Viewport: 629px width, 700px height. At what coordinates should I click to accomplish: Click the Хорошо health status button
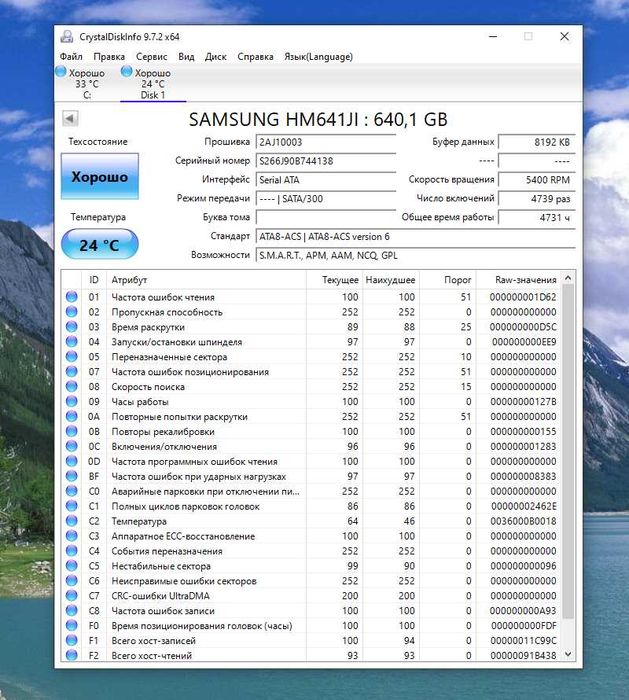click(x=100, y=177)
